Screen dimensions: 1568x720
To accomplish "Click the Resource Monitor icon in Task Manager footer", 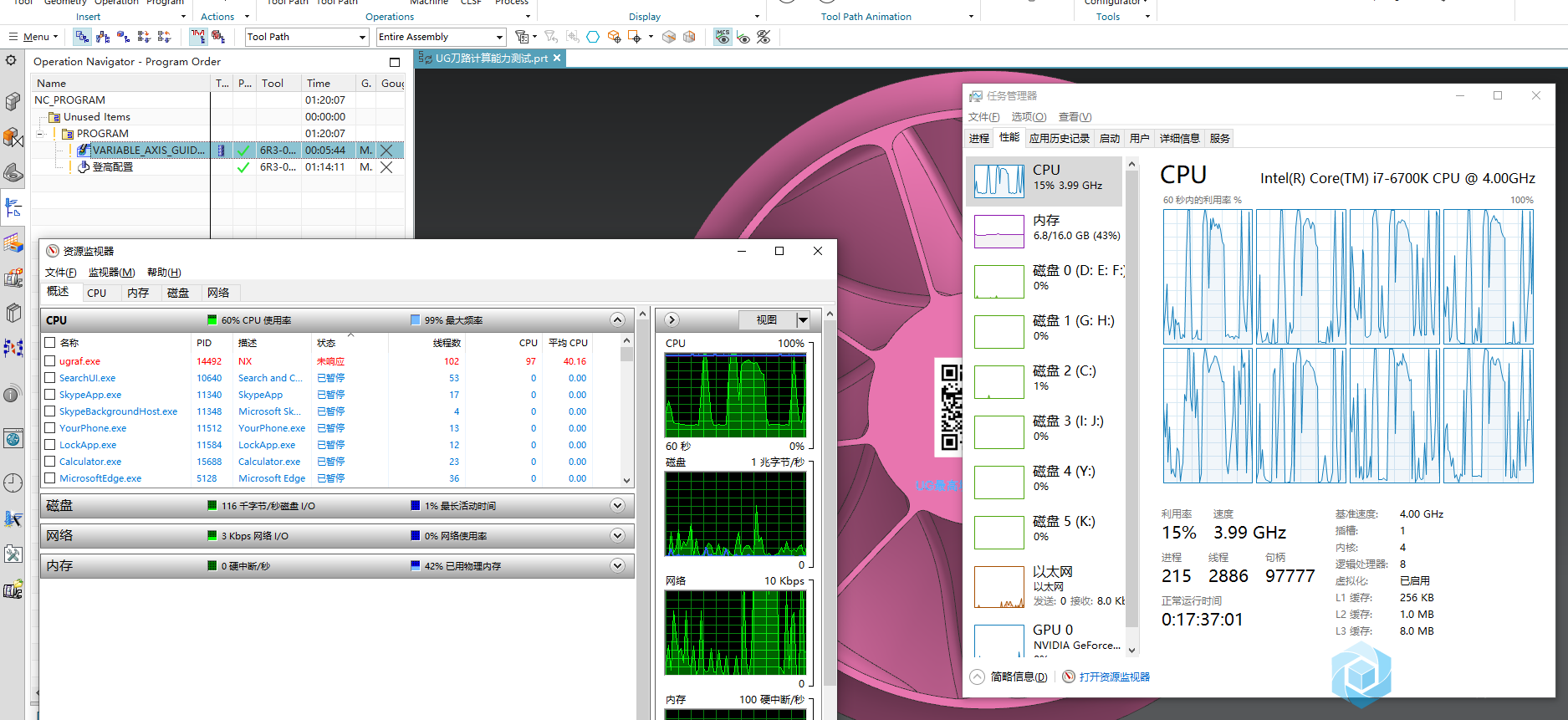I will click(x=1069, y=677).
